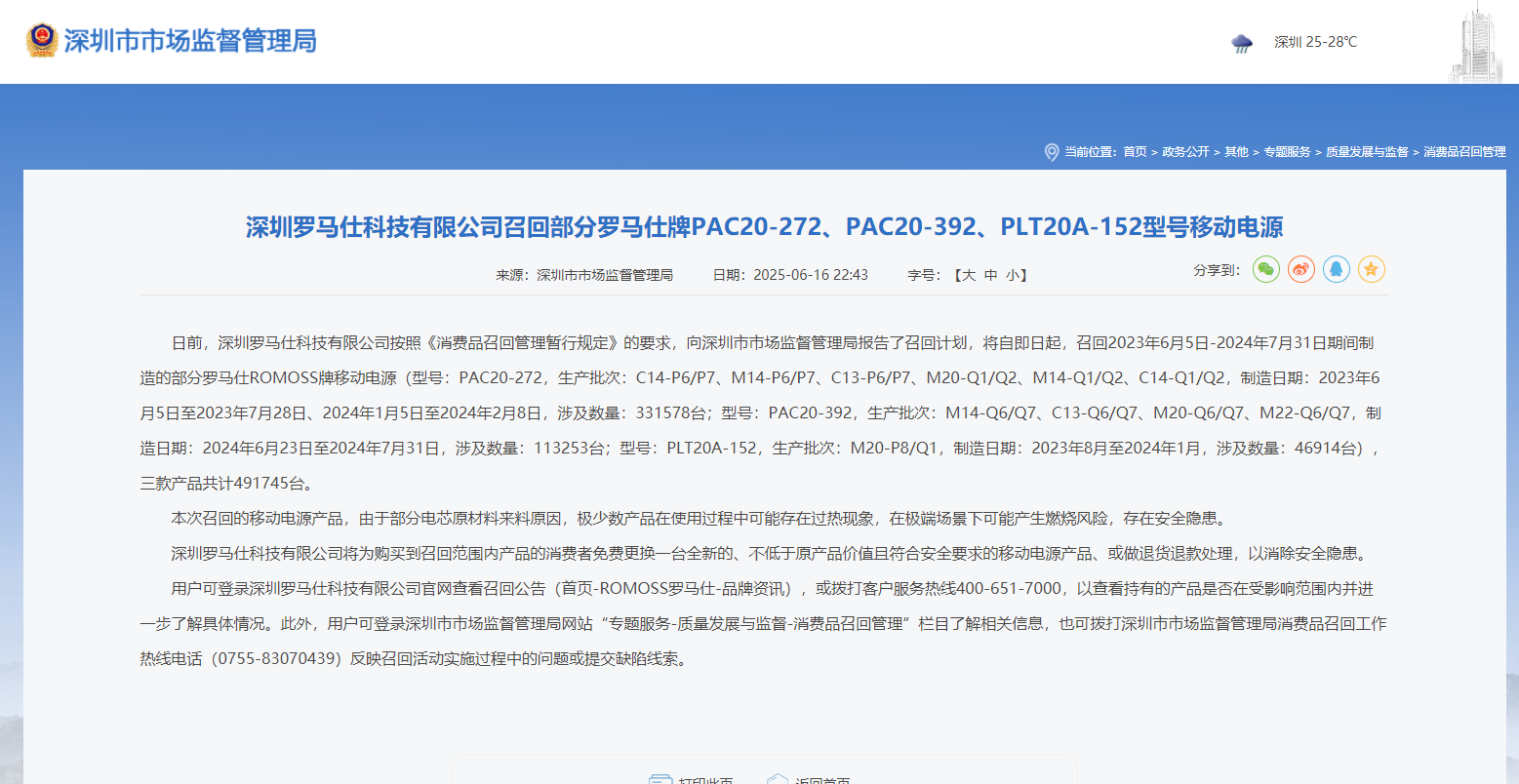
Task: Share the article via red Weibo icon
Action: 1301,270
